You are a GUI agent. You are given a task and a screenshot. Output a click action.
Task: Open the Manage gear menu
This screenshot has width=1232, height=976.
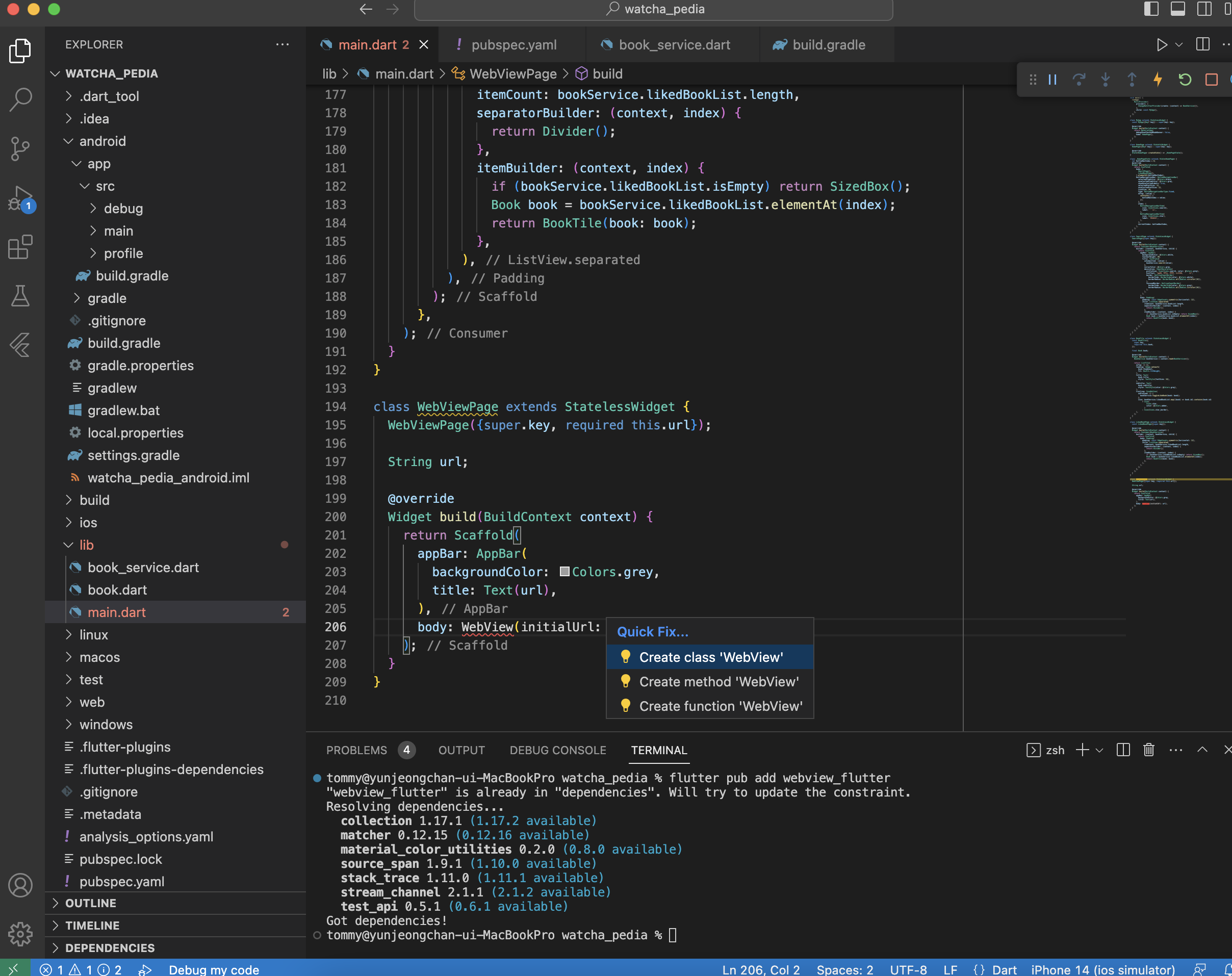pyautogui.click(x=20, y=934)
